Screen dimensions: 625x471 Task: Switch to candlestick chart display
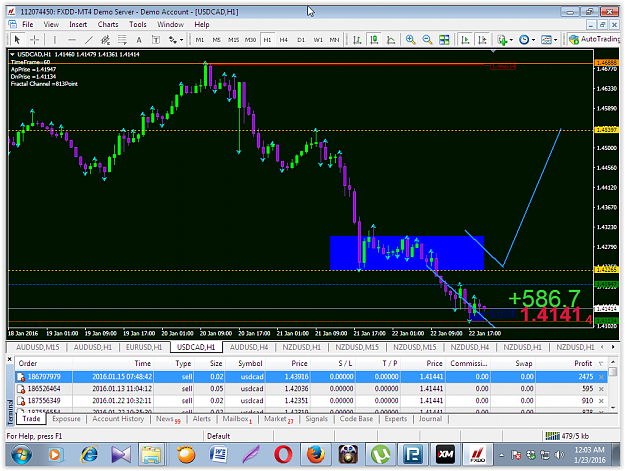pyautogui.click(x=374, y=39)
